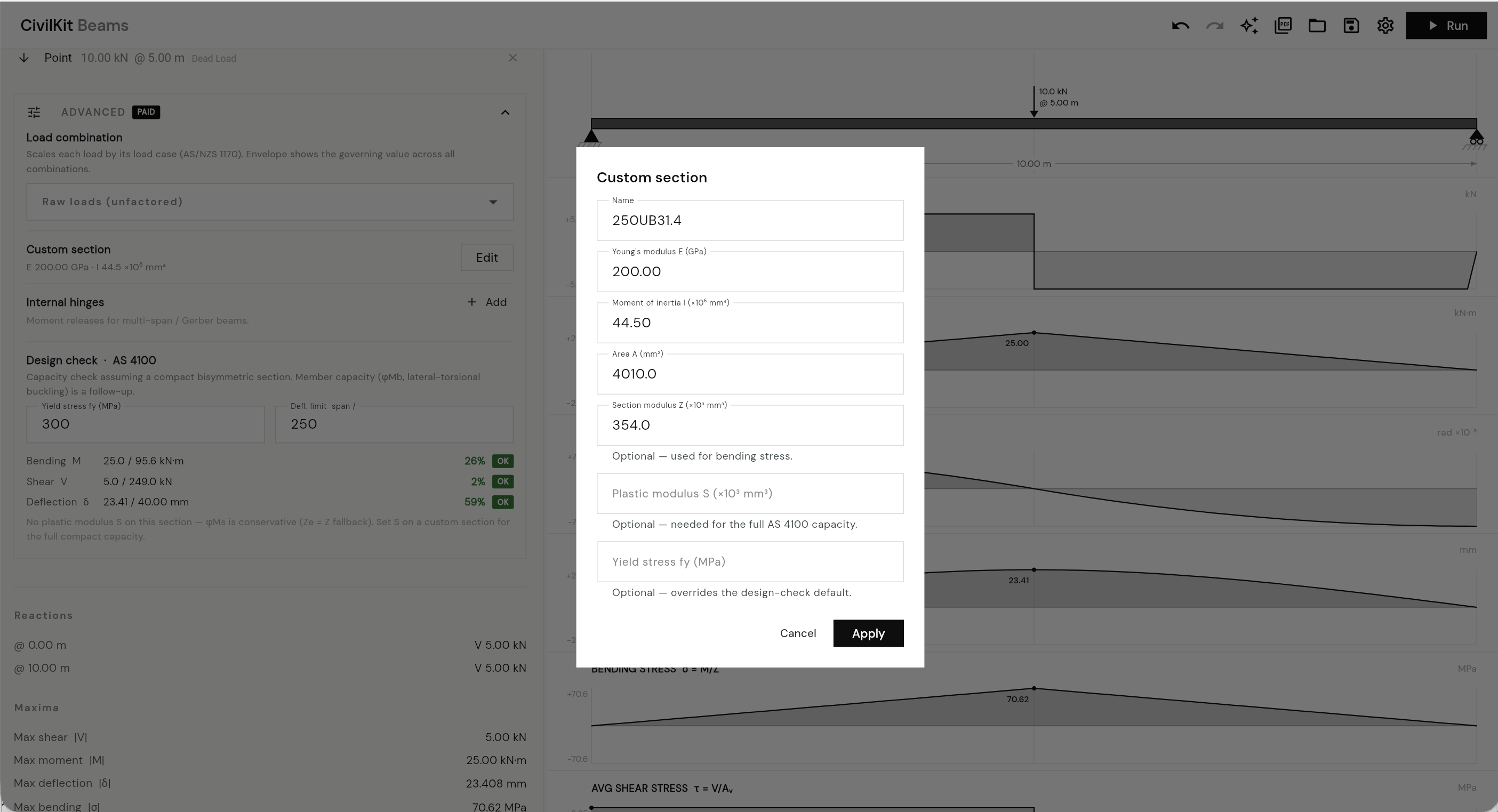Screen dimensions: 1498x812
Task: Click the 70.62 bending stress marker
Action: click(x=1034, y=688)
